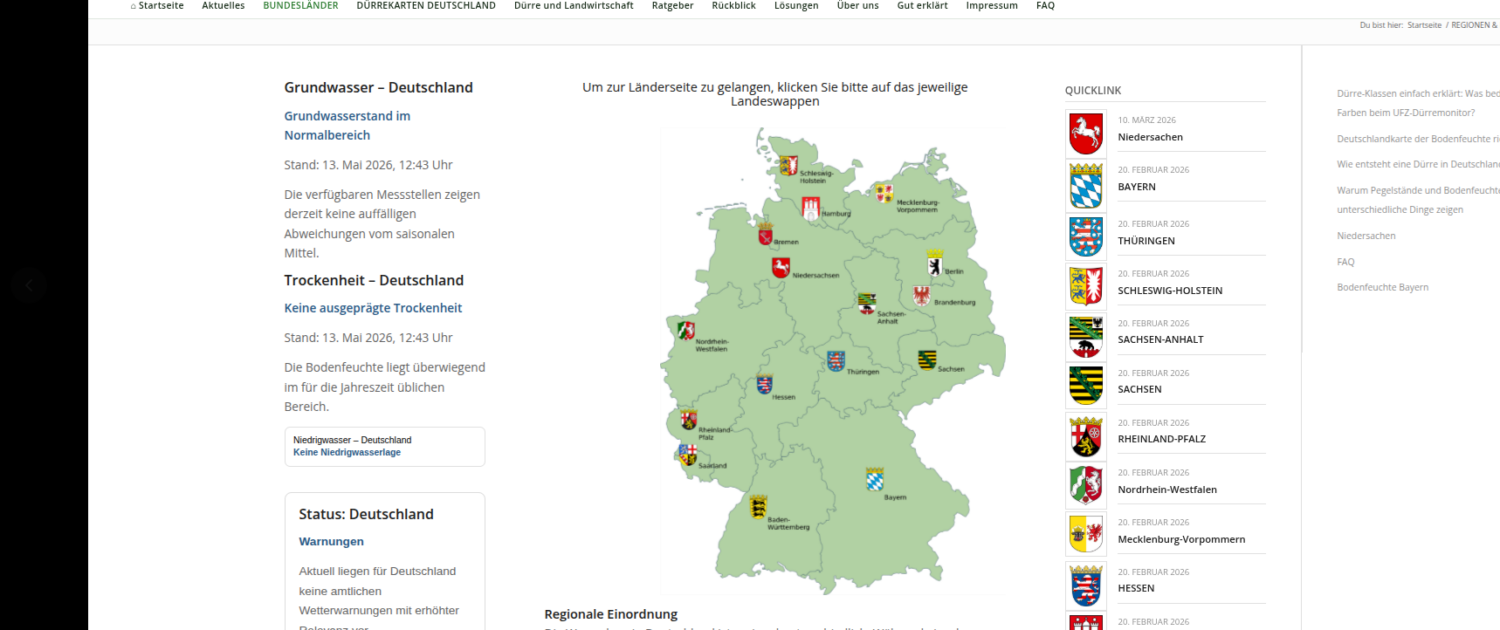Viewport: 1500px width, 630px height.
Task: Click the RHEINLAND-PFALZ quicklink title
Action: 1162,439
